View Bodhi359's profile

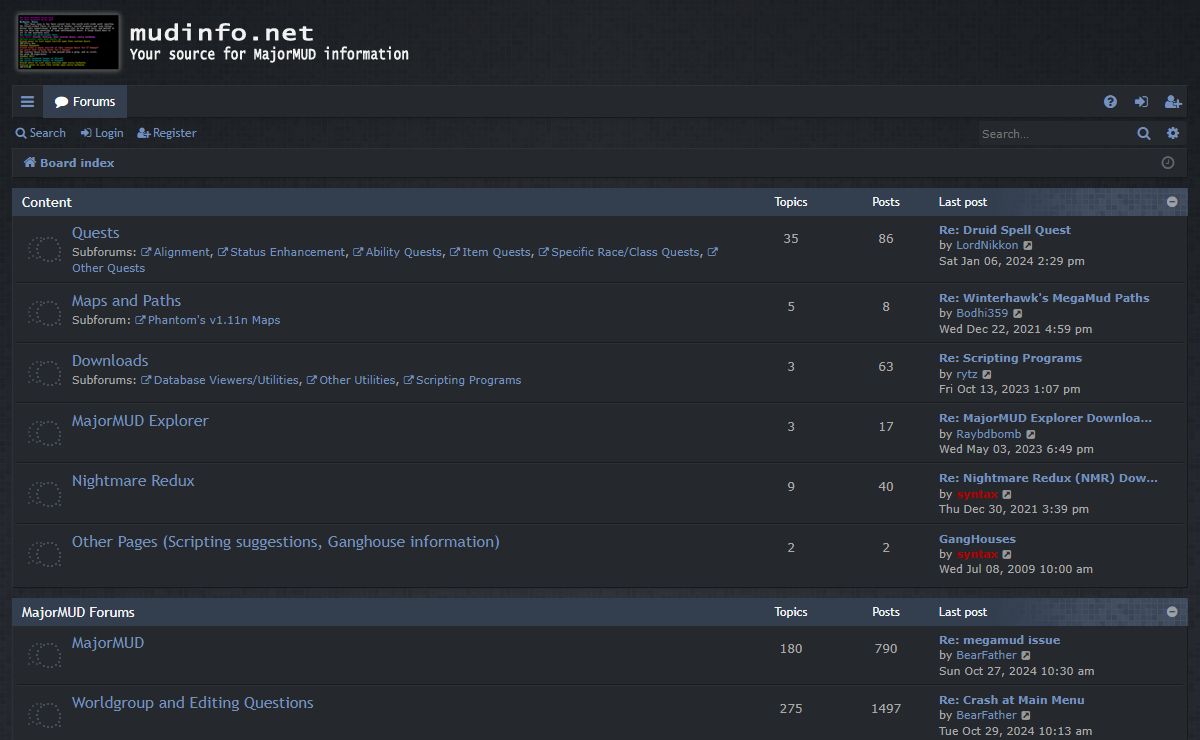(982, 313)
